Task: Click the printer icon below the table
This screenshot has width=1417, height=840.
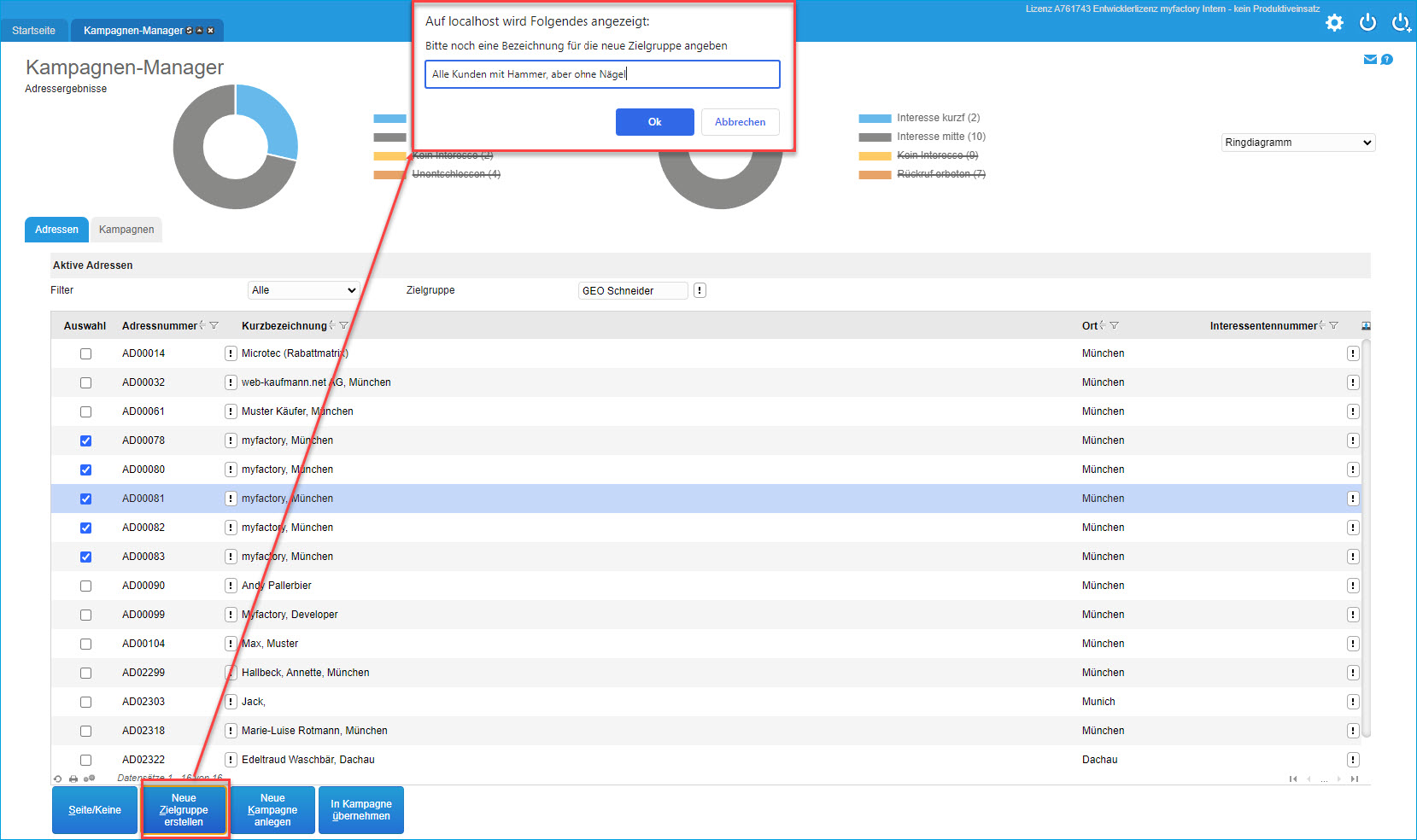Action: click(73, 779)
